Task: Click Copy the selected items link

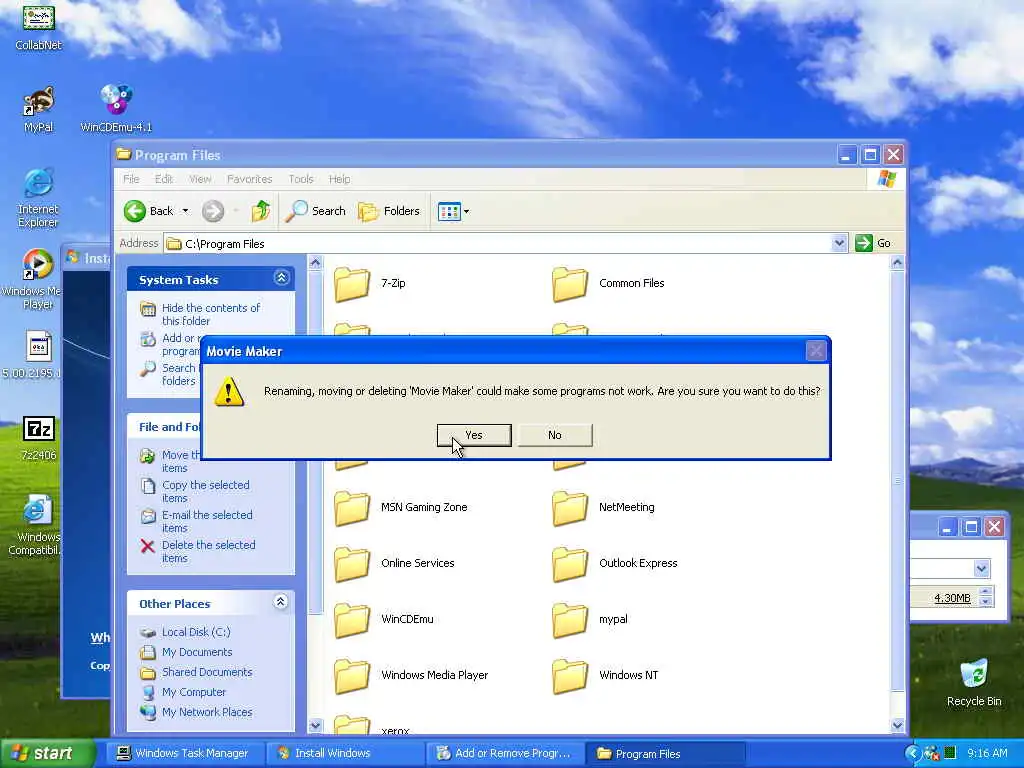Action: click(x=205, y=492)
